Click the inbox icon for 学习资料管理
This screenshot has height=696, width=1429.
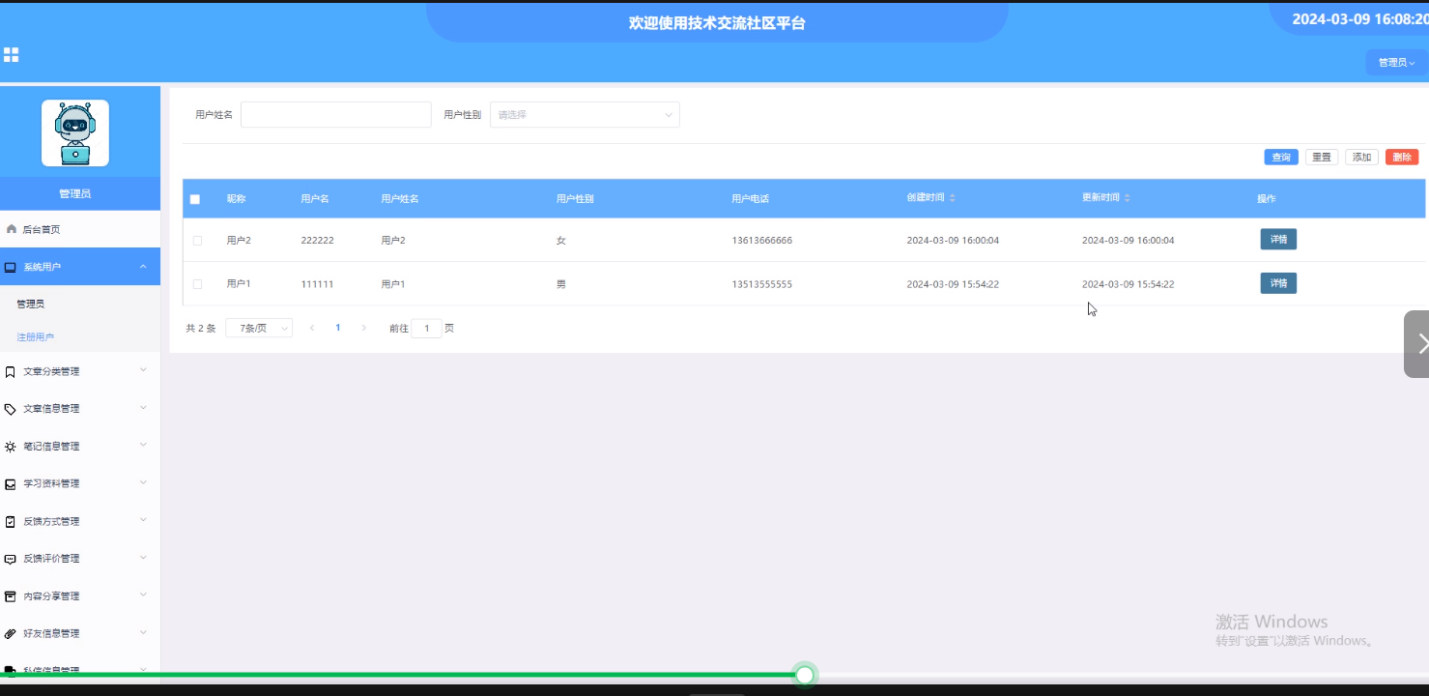(10, 484)
